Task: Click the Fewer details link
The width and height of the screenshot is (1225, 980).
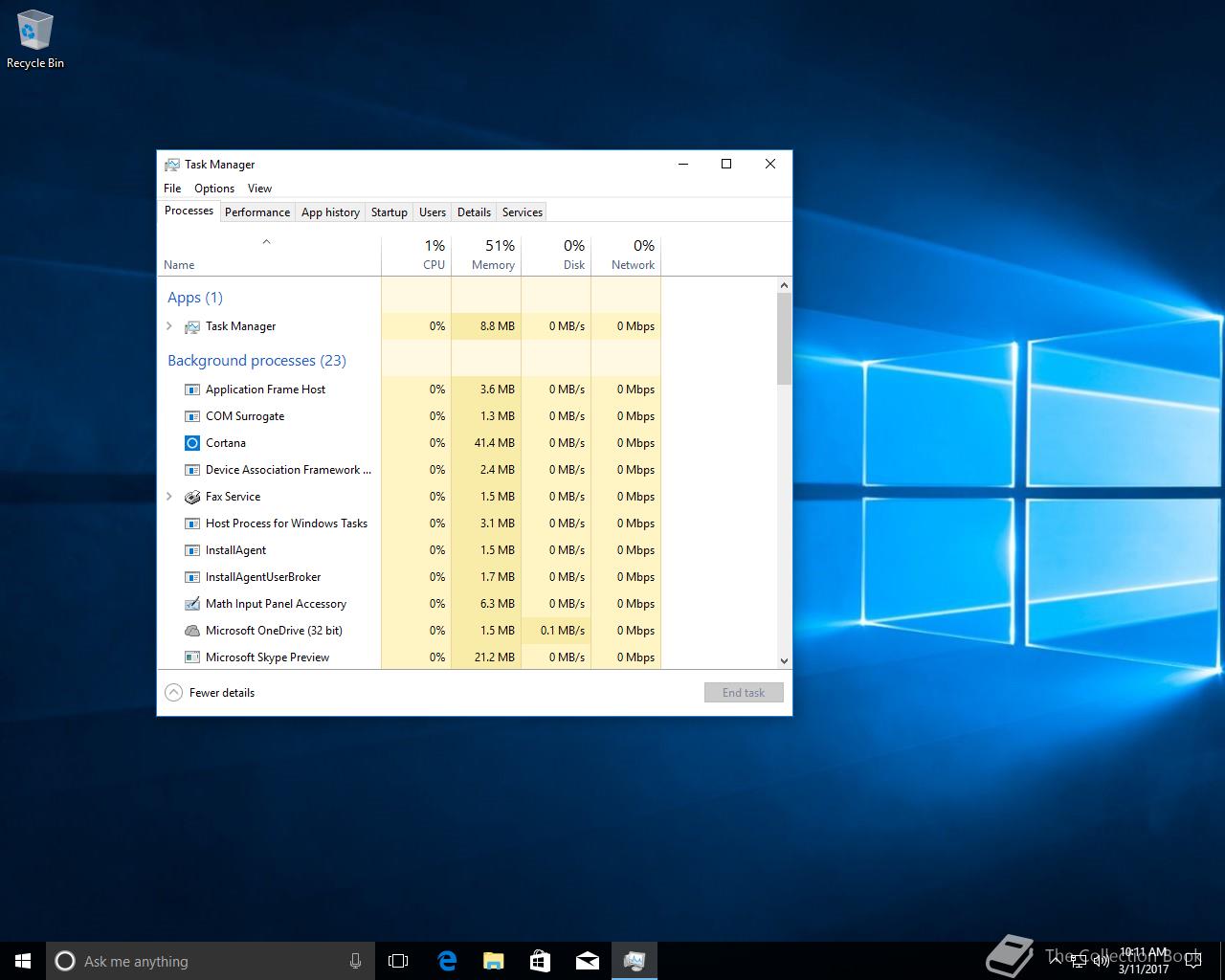Action: [222, 693]
